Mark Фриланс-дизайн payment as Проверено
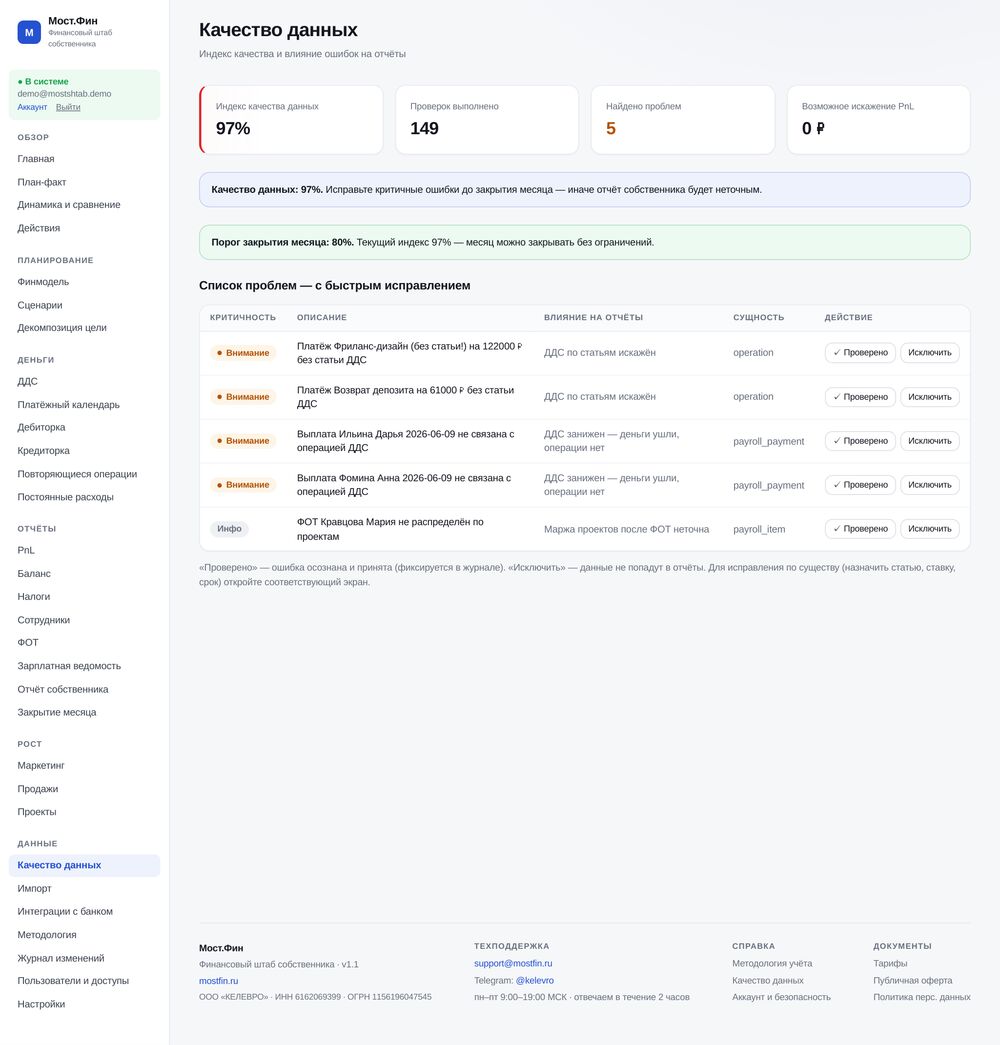The width and height of the screenshot is (1000, 1045). click(x=860, y=353)
